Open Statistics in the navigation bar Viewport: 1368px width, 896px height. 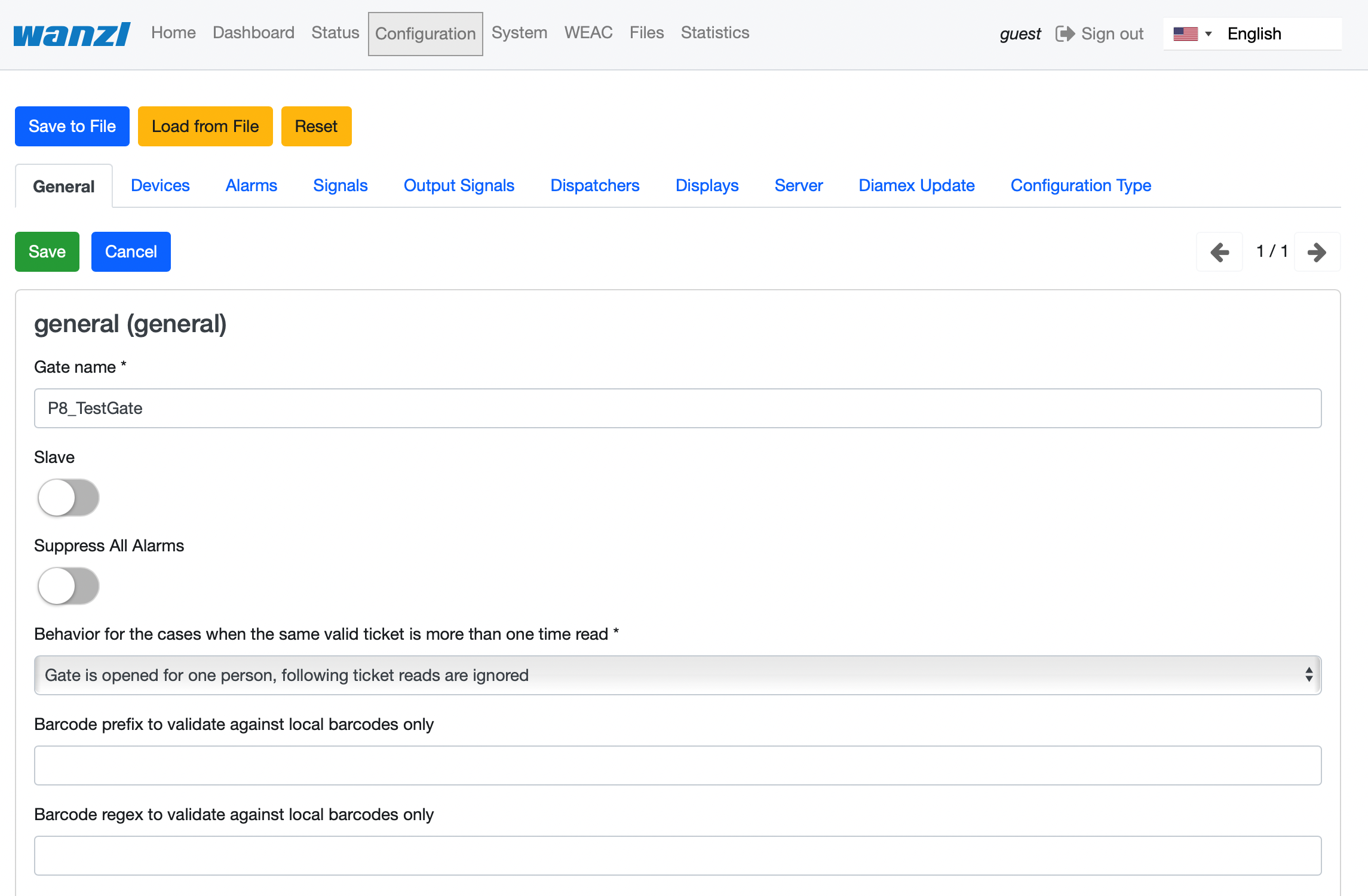pos(715,33)
